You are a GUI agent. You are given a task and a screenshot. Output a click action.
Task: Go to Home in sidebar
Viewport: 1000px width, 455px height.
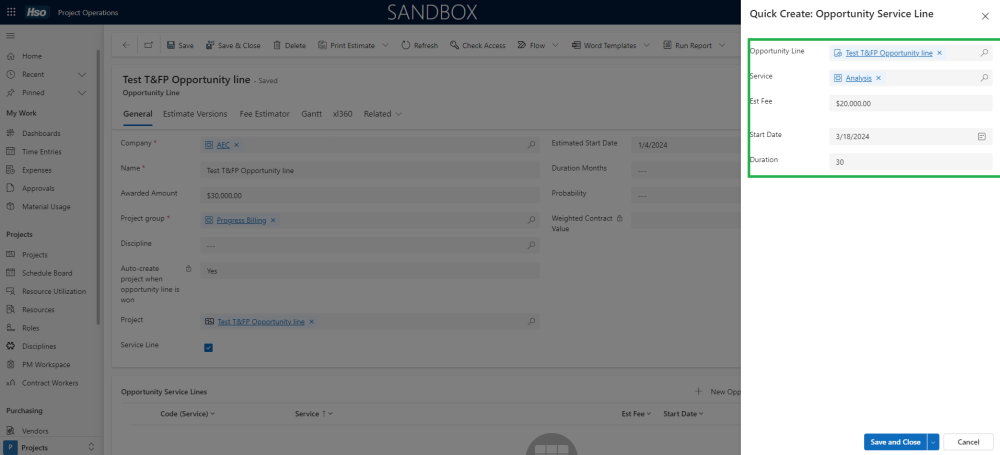[32, 56]
